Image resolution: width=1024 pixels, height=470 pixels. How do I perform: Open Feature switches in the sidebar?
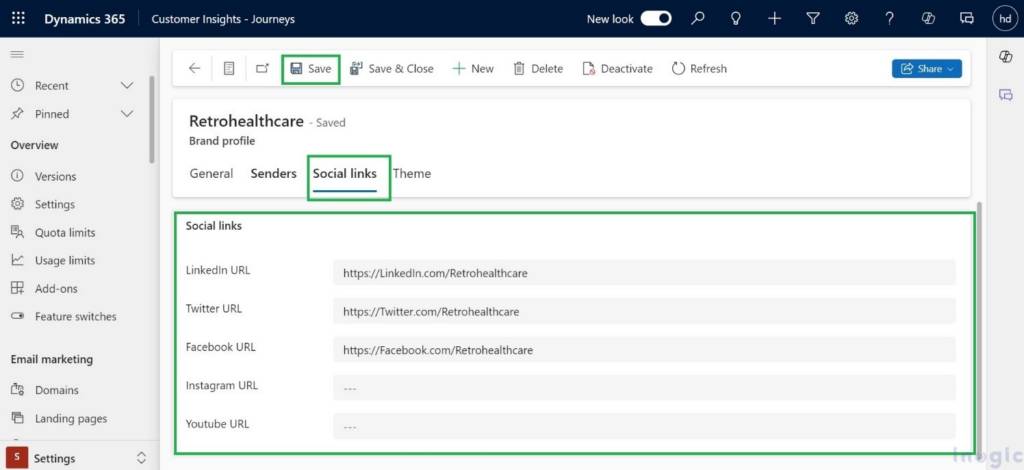coord(75,317)
